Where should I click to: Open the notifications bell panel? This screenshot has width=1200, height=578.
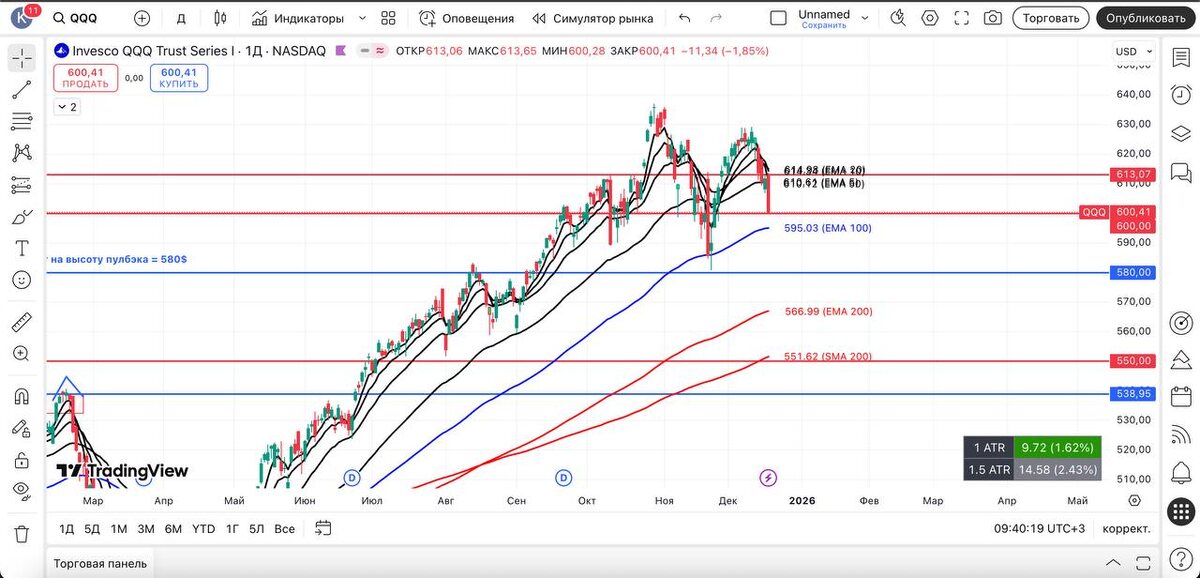pyautogui.click(x=1180, y=475)
